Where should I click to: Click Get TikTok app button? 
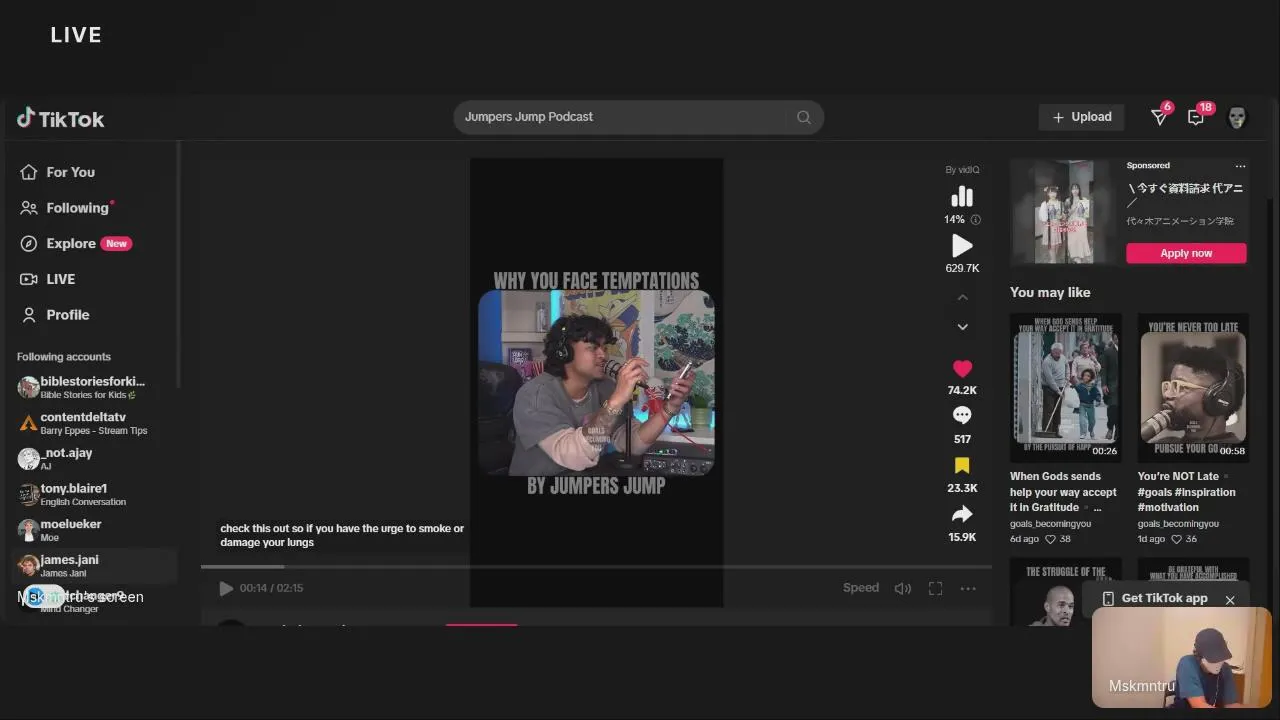pos(1155,598)
